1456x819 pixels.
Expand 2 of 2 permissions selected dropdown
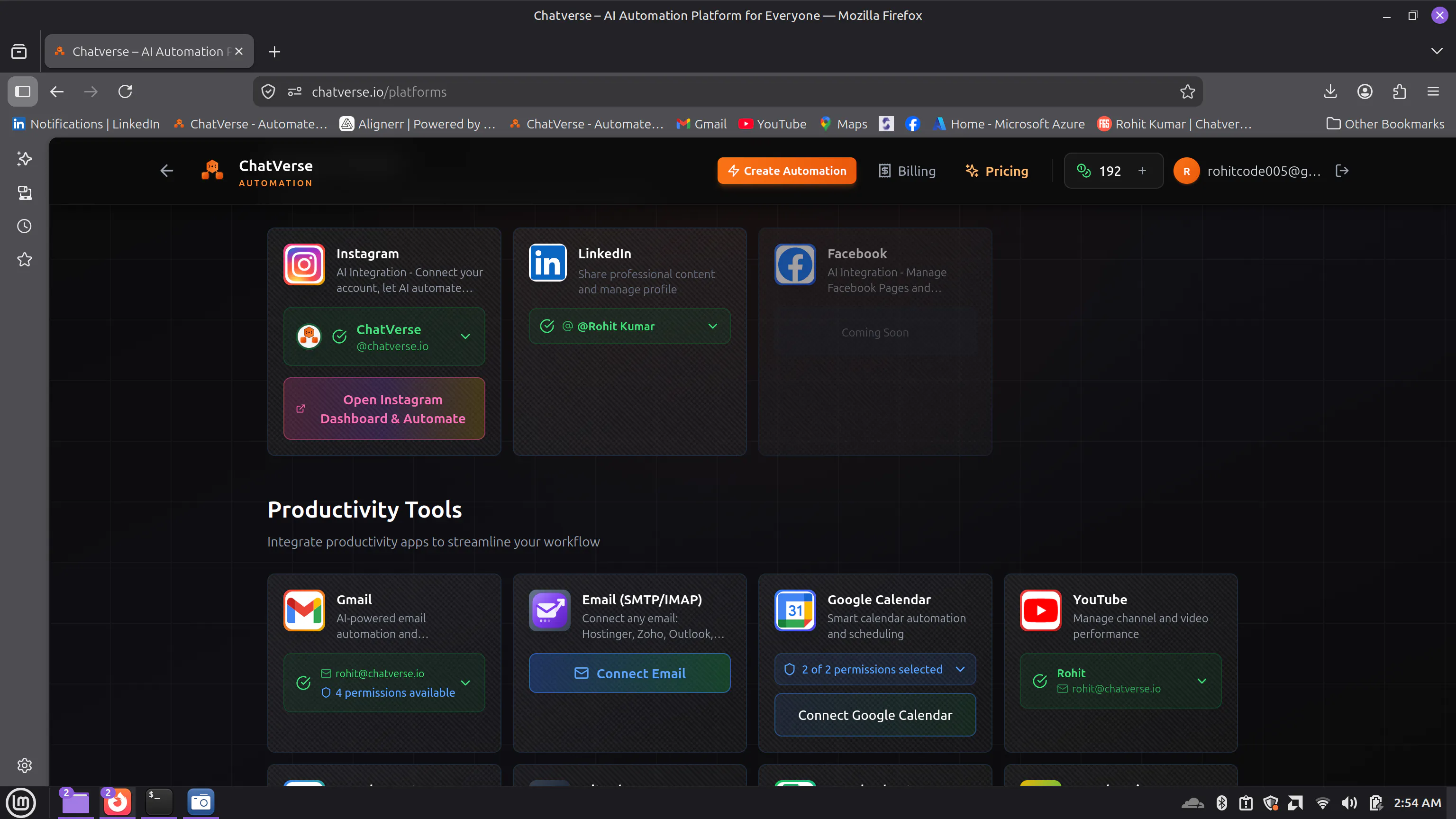874,669
